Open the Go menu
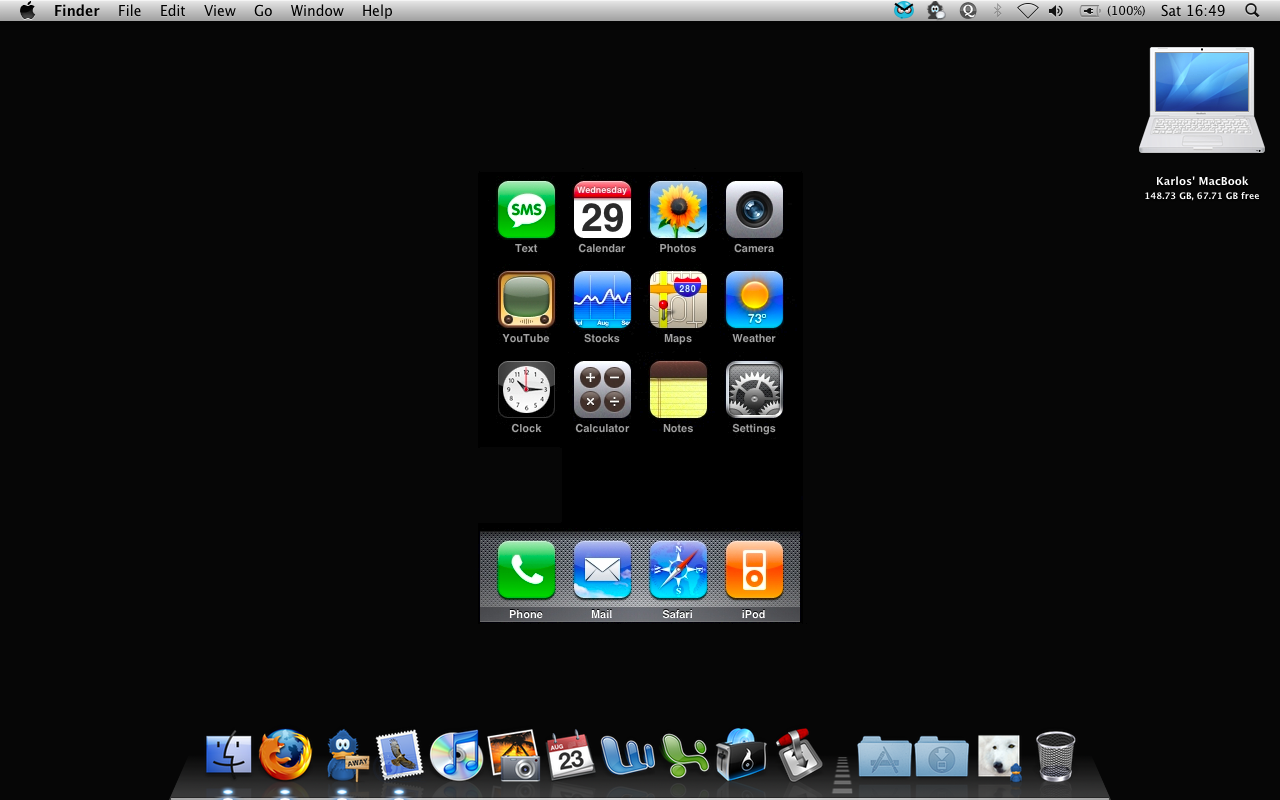 tap(263, 10)
